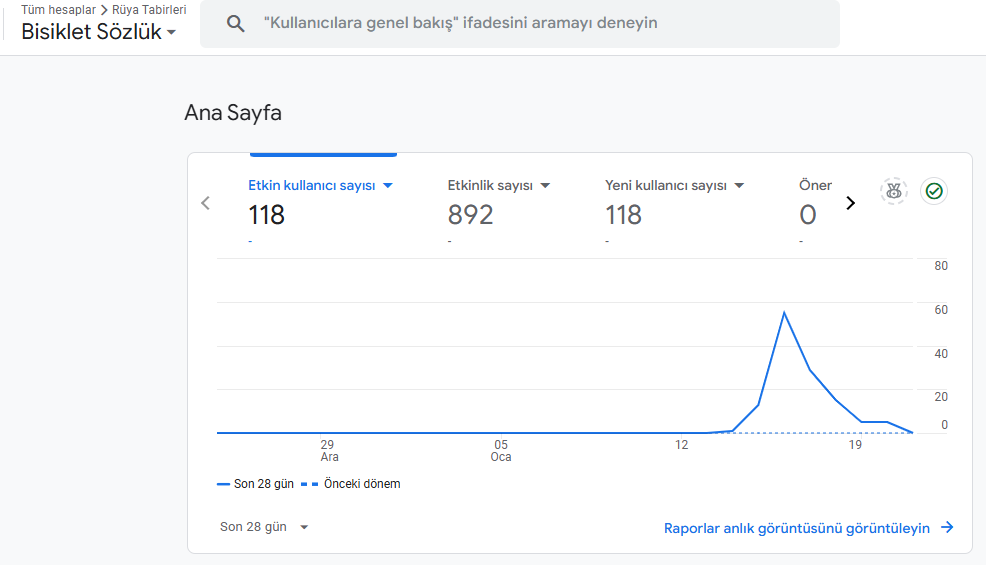This screenshot has height=565, width=986.
Task: Click the Son 28 gün legend entry
Action: pos(255,484)
